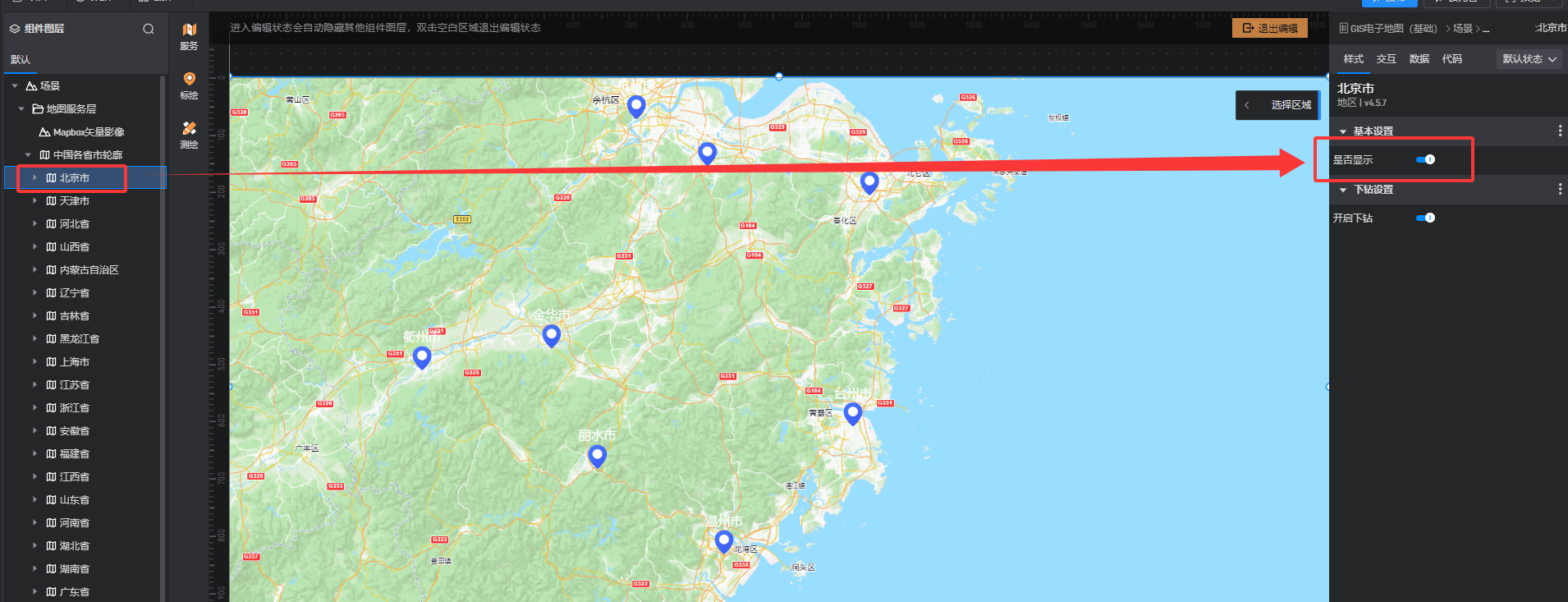Select the 默认 tab in layers panel

click(21, 59)
